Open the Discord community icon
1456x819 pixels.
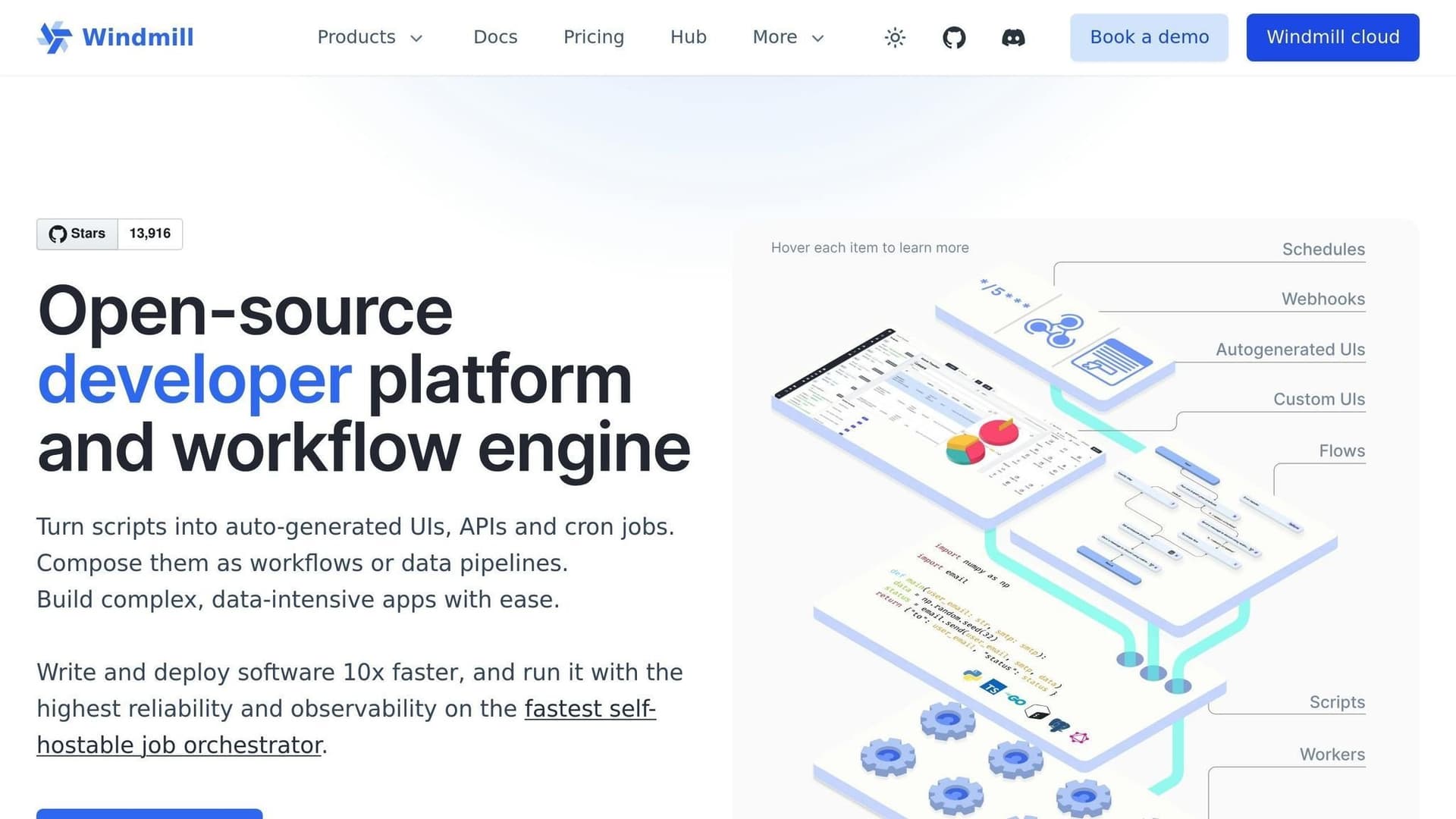pos(1013,37)
